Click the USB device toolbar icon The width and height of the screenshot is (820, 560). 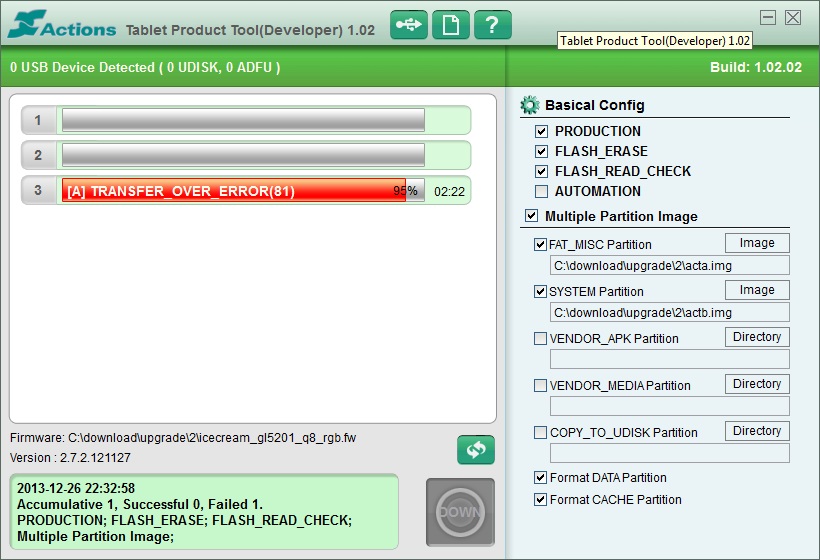point(409,25)
